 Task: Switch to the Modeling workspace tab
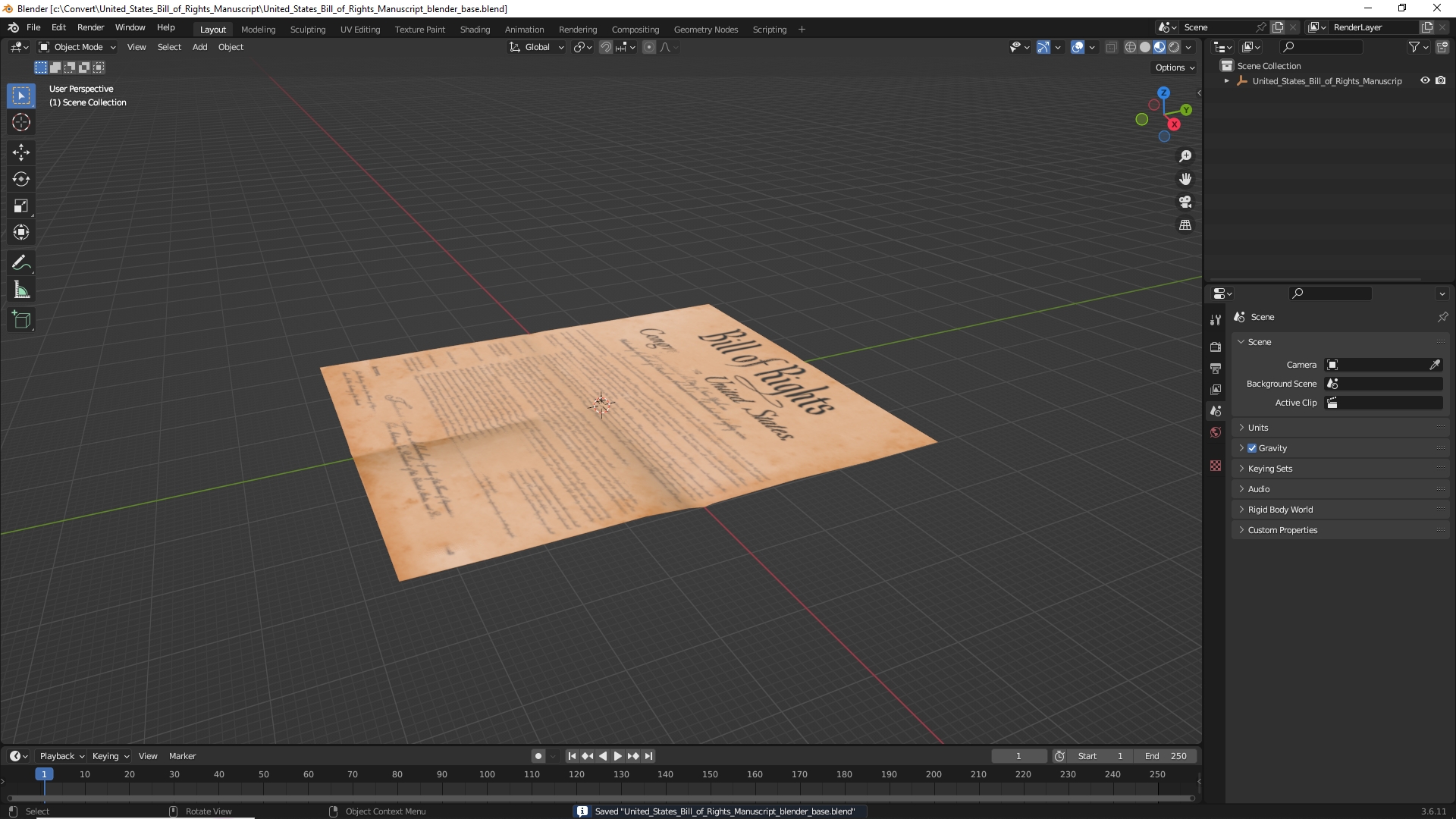(258, 30)
